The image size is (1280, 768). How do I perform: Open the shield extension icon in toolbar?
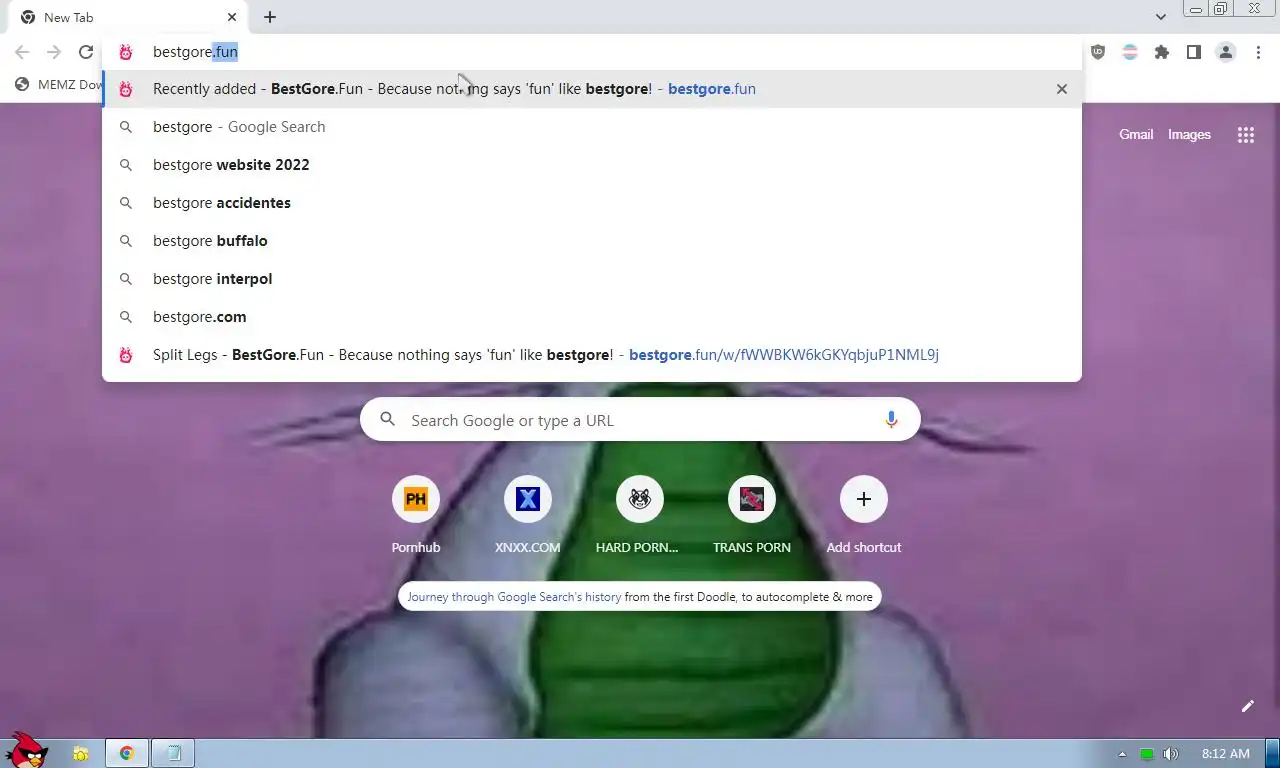coord(1098,52)
